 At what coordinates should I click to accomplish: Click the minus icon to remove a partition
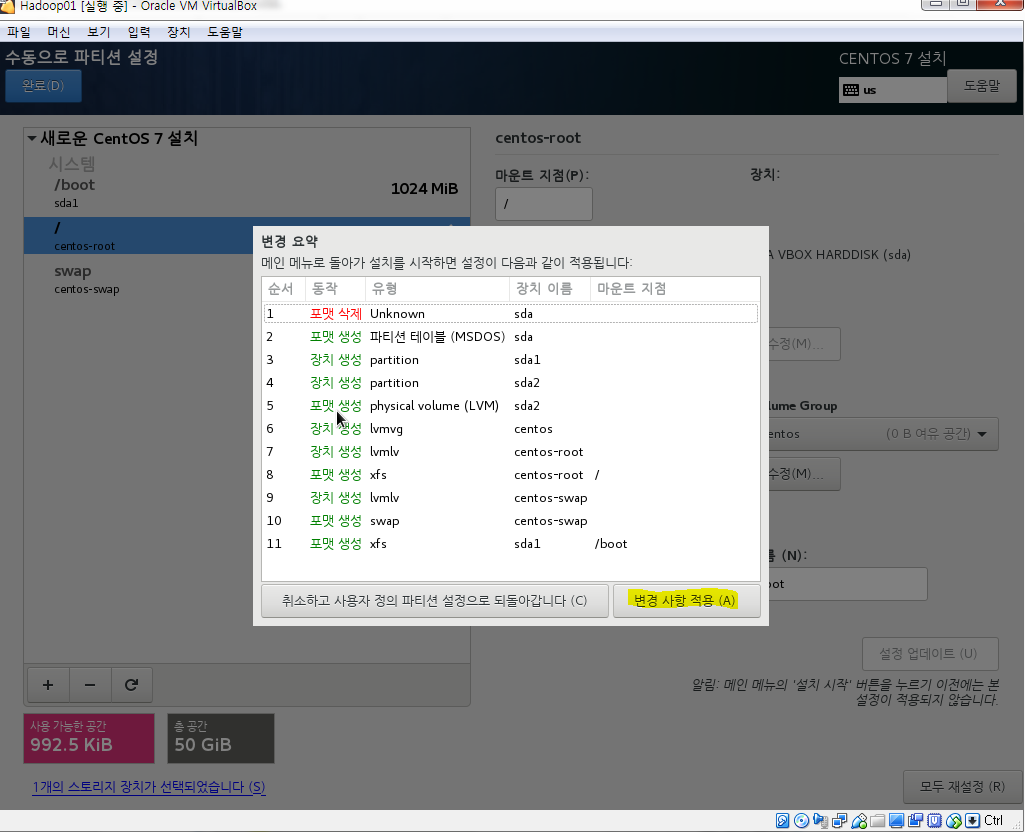point(90,684)
